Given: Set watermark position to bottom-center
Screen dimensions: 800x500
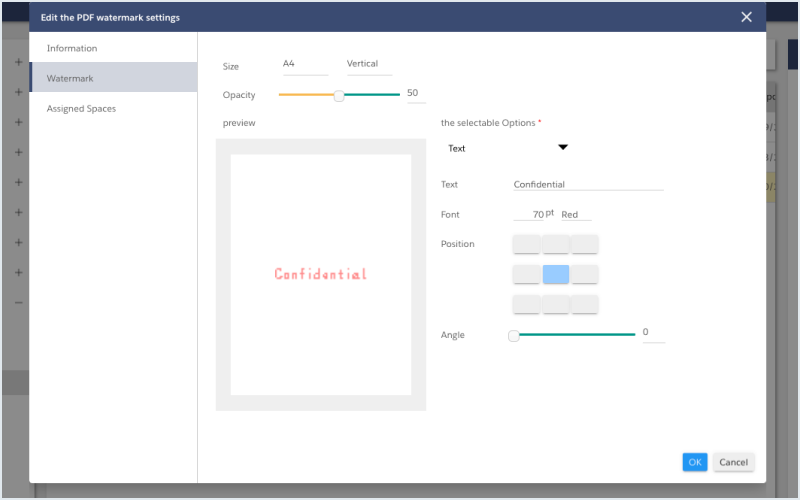Looking at the screenshot, I should pos(556,305).
